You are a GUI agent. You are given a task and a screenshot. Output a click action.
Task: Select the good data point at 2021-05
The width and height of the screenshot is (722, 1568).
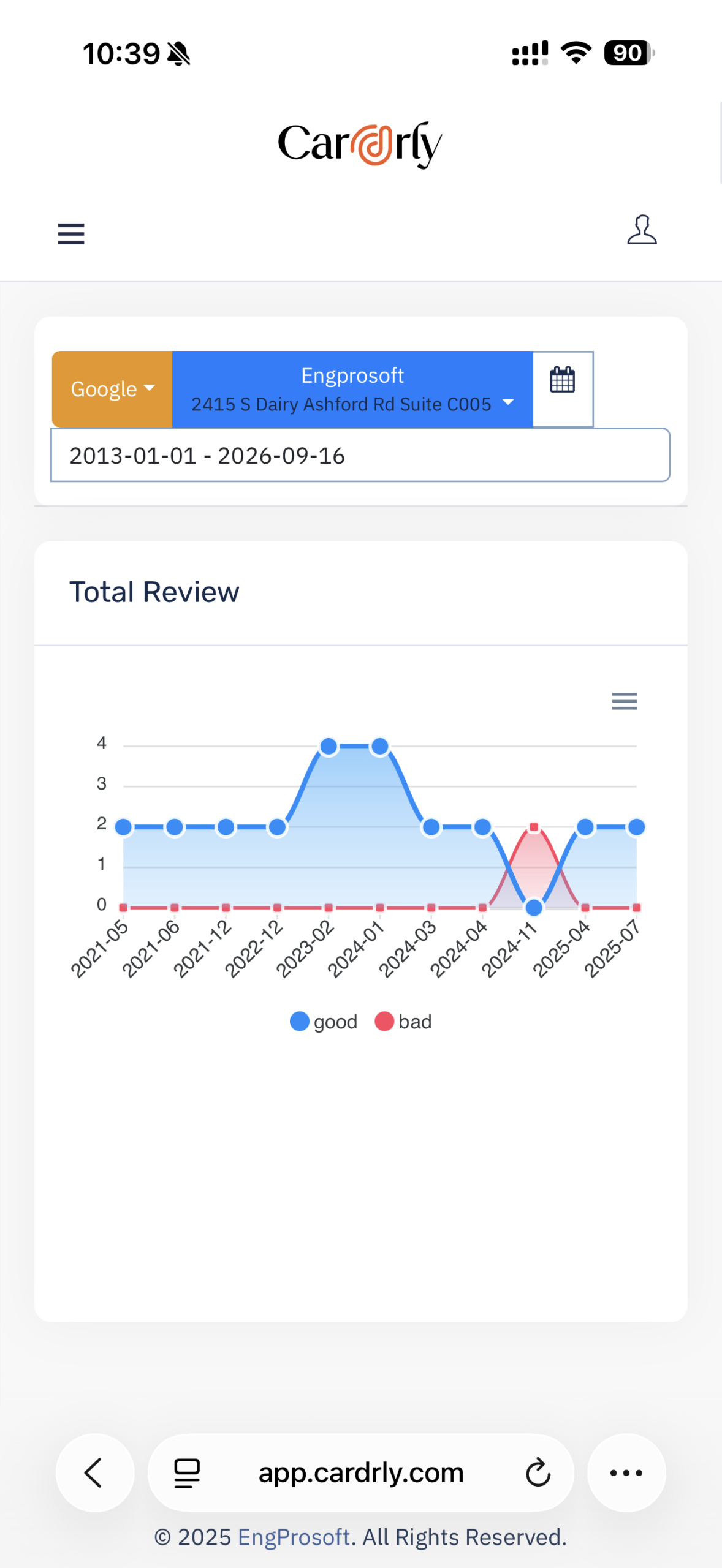tap(124, 827)
